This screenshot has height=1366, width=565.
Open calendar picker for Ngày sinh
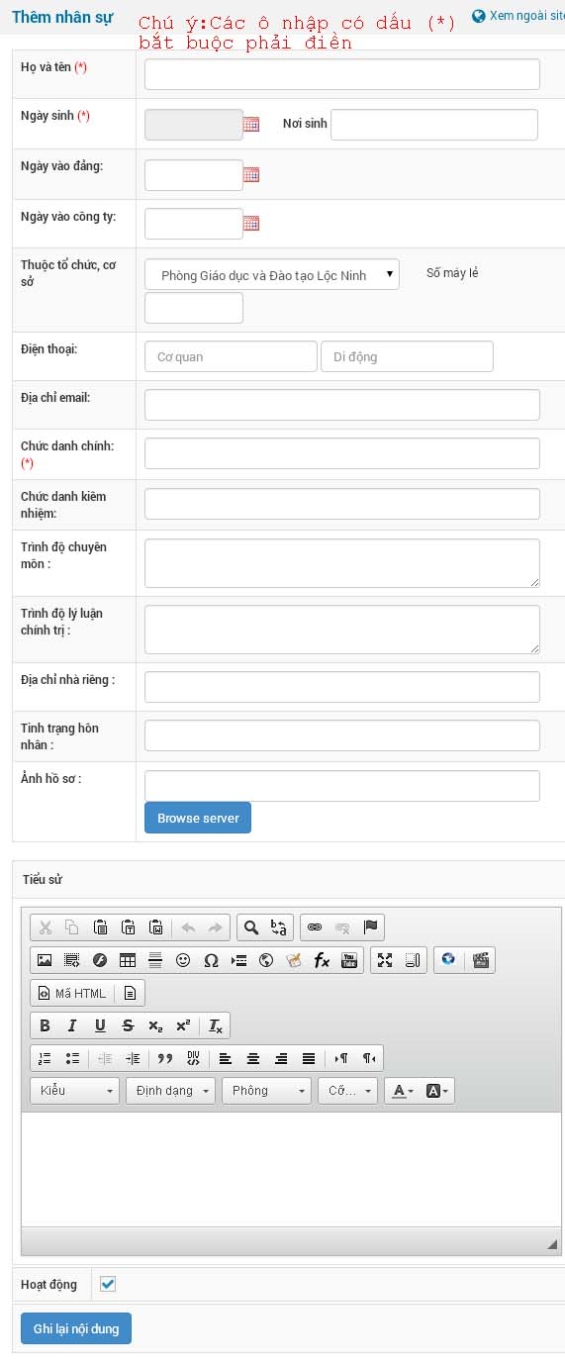(x=251, y=124)
